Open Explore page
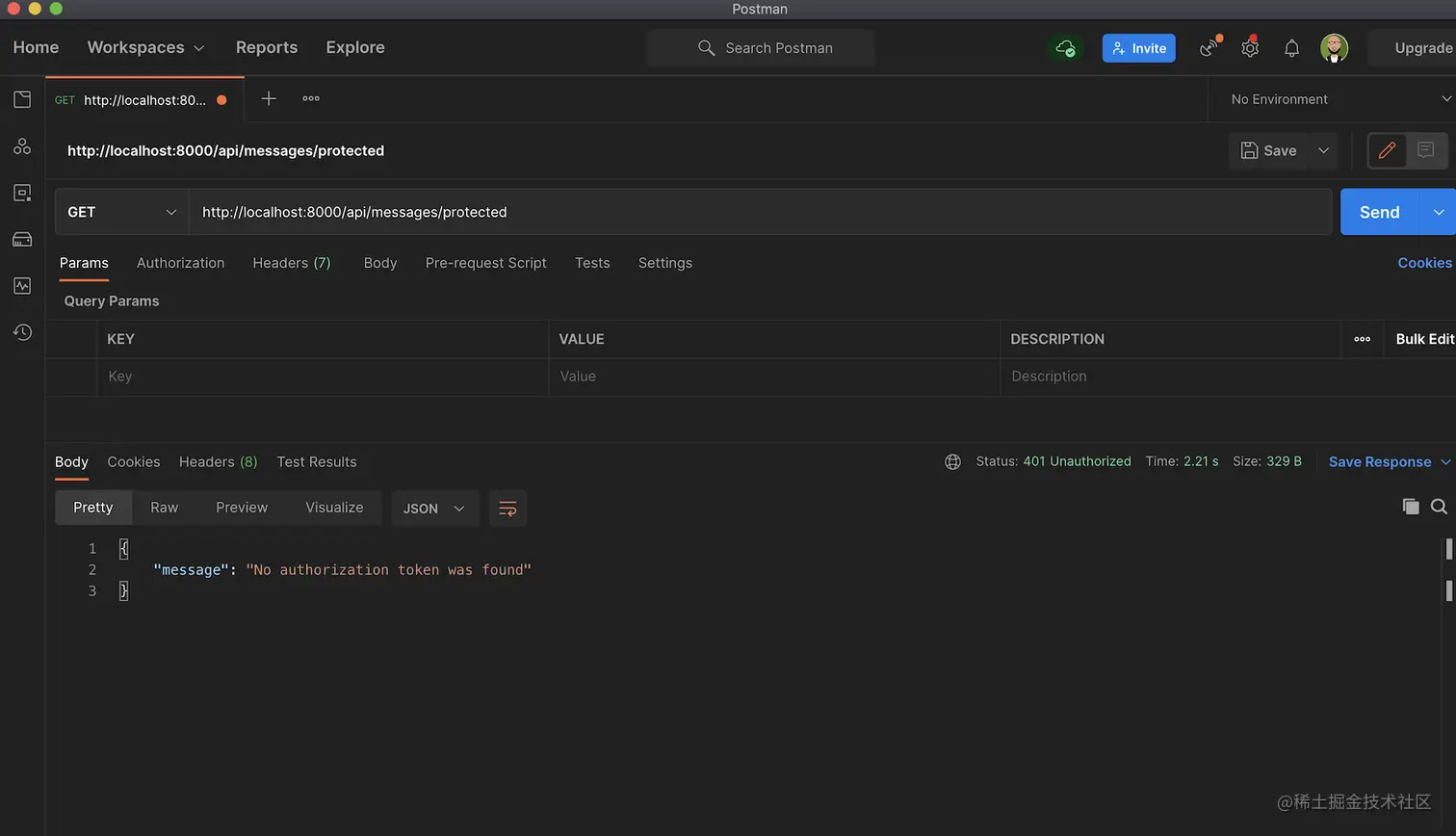 (x=355, y=47)
